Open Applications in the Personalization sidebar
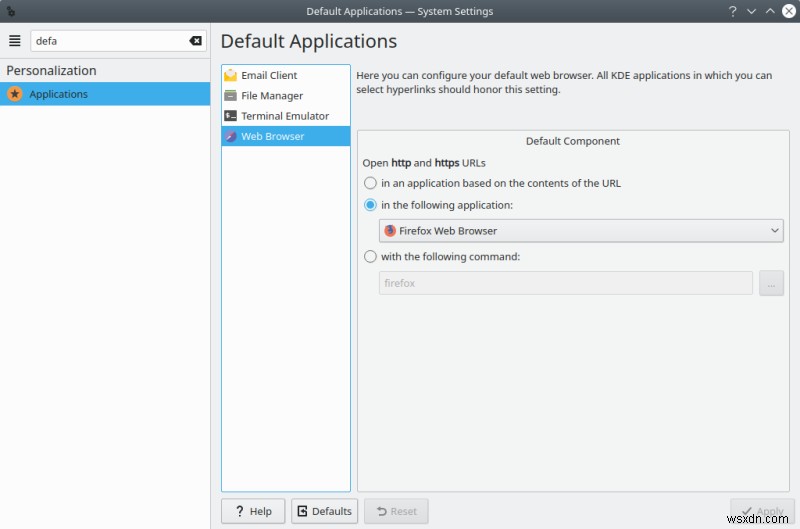The image size is (800, 529). [105, 94]
